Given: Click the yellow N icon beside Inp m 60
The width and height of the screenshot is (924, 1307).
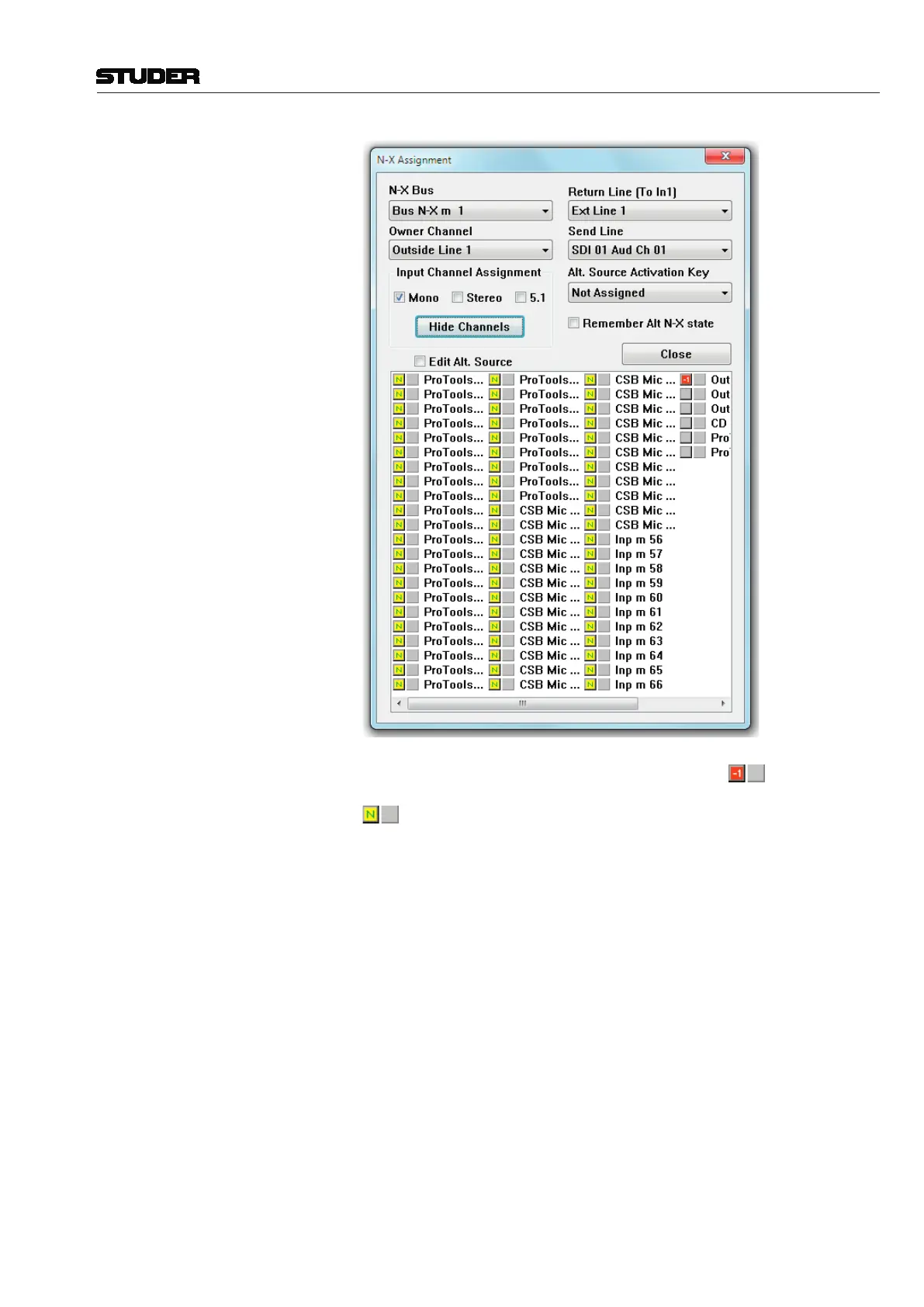Looking at the screenshot, I should click(590, 598).
